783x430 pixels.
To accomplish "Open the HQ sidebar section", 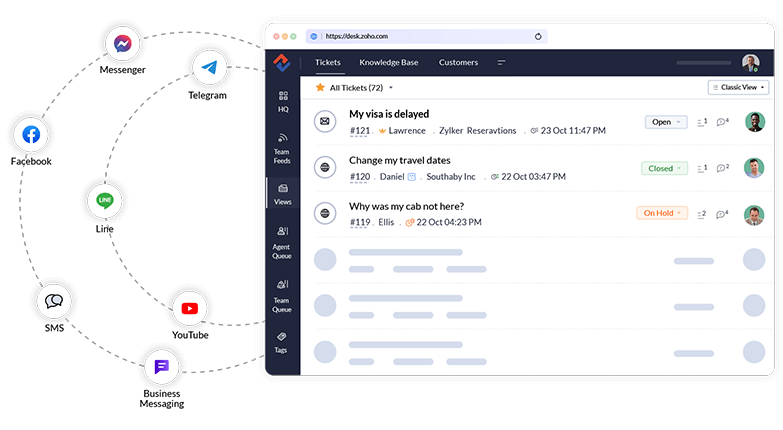I will click(283, 101).
